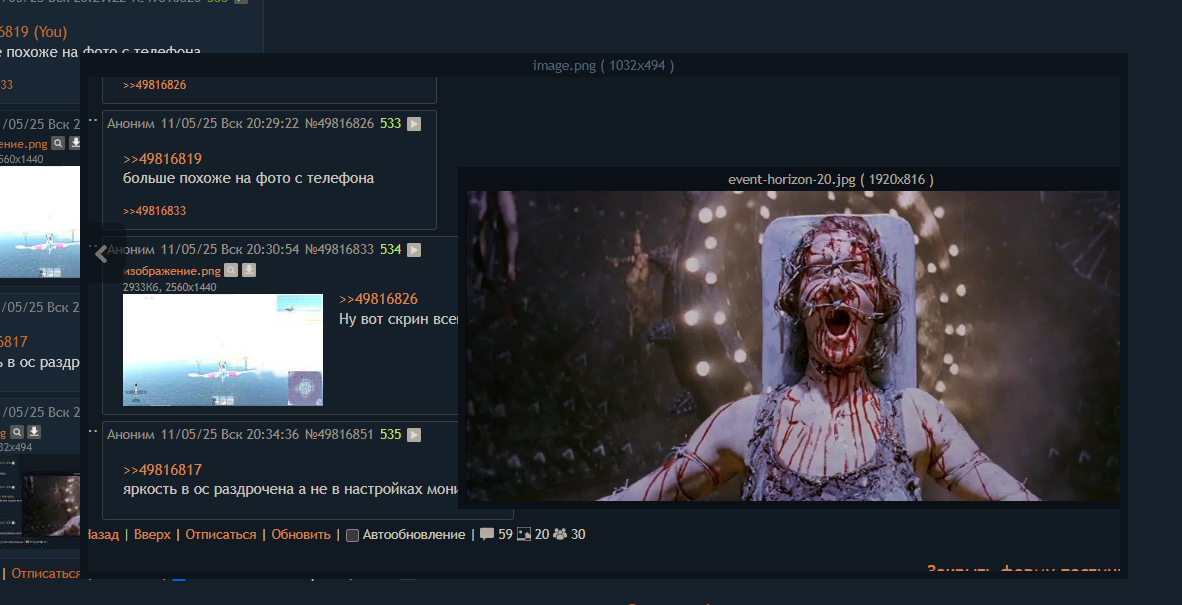
Task: Click the people icon before count 30
Action: [x=560, y=534]
